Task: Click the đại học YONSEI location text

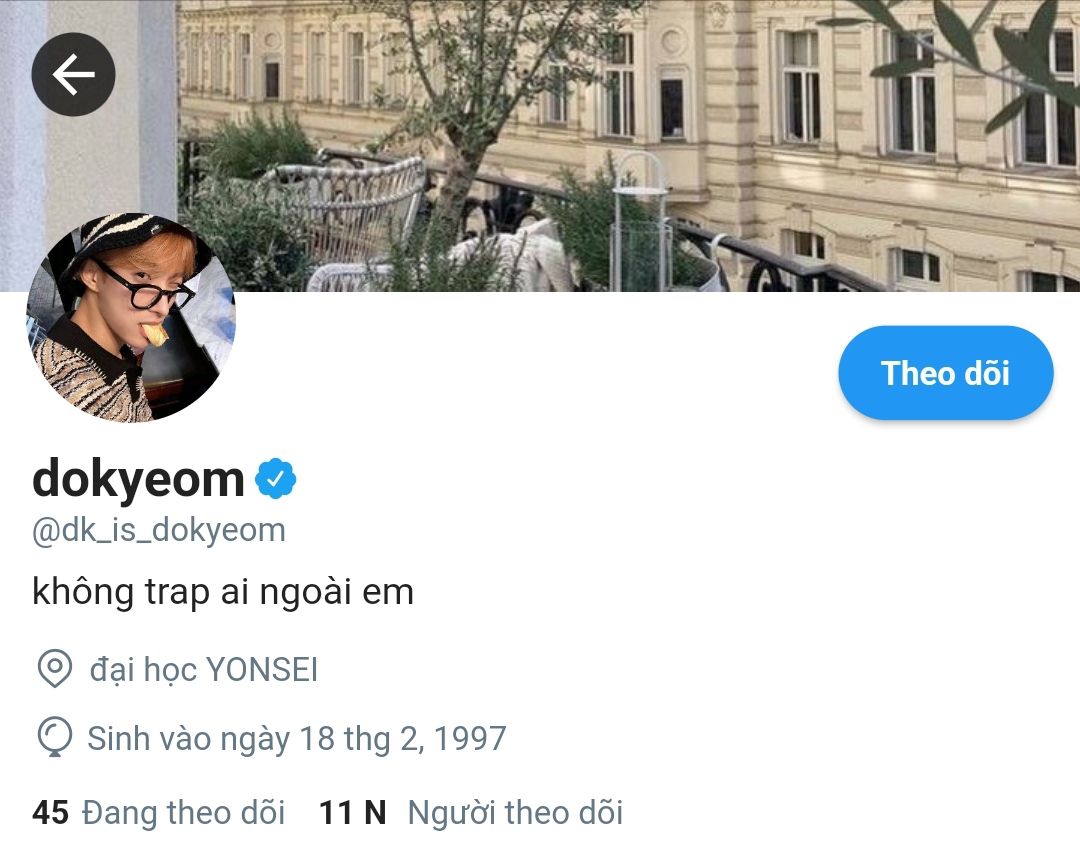Action: coord(204,669)
